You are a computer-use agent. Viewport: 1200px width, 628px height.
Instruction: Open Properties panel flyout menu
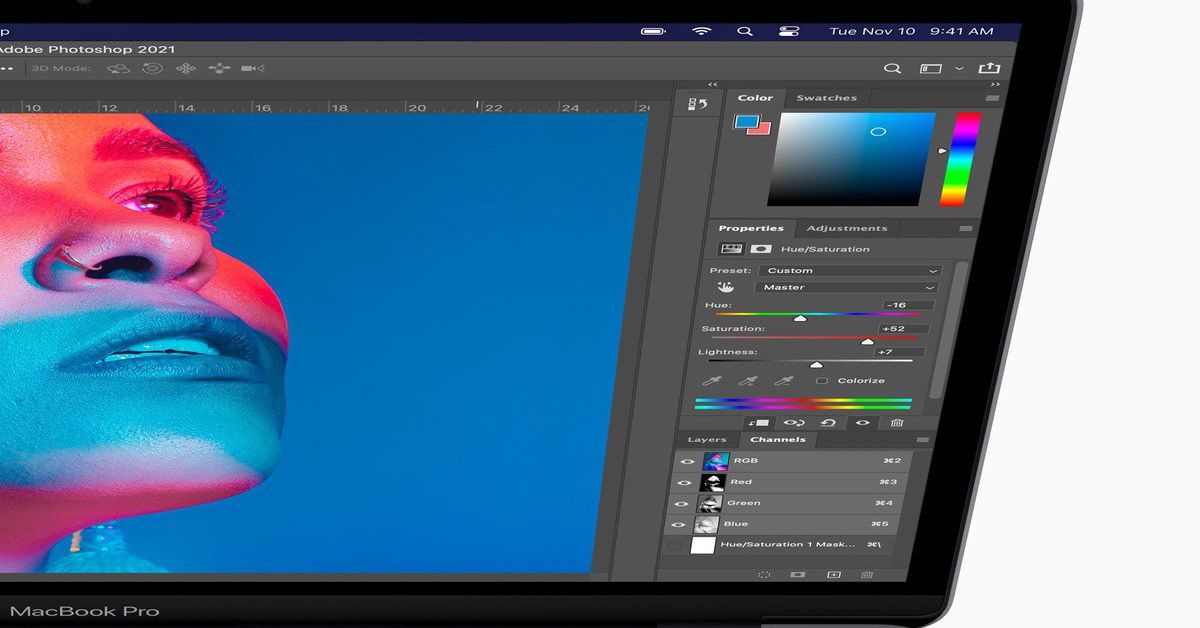tap(965, 229)
